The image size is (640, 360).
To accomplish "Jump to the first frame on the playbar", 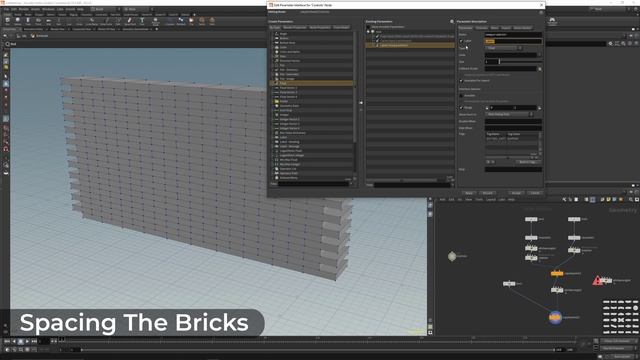I will pyautogui.click(x=7, y=341).
